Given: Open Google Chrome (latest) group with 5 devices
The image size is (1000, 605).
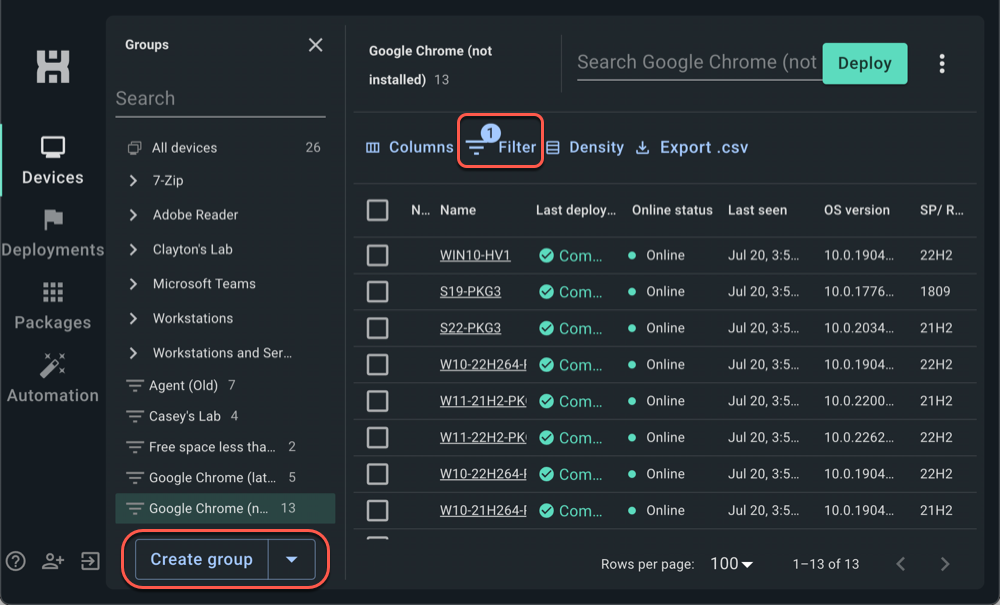Looking at the screenshot, I should (224, 477).
